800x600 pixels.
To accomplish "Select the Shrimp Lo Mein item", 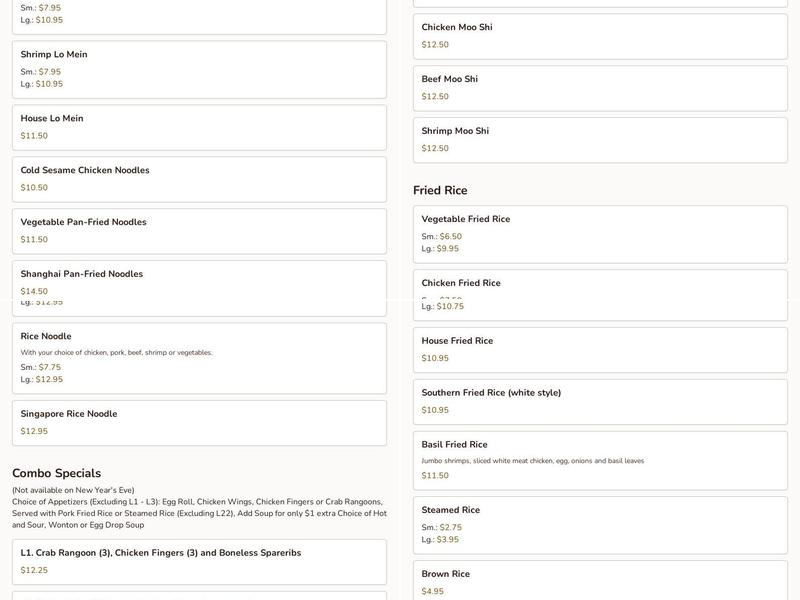I will click(x=199, y=69).
